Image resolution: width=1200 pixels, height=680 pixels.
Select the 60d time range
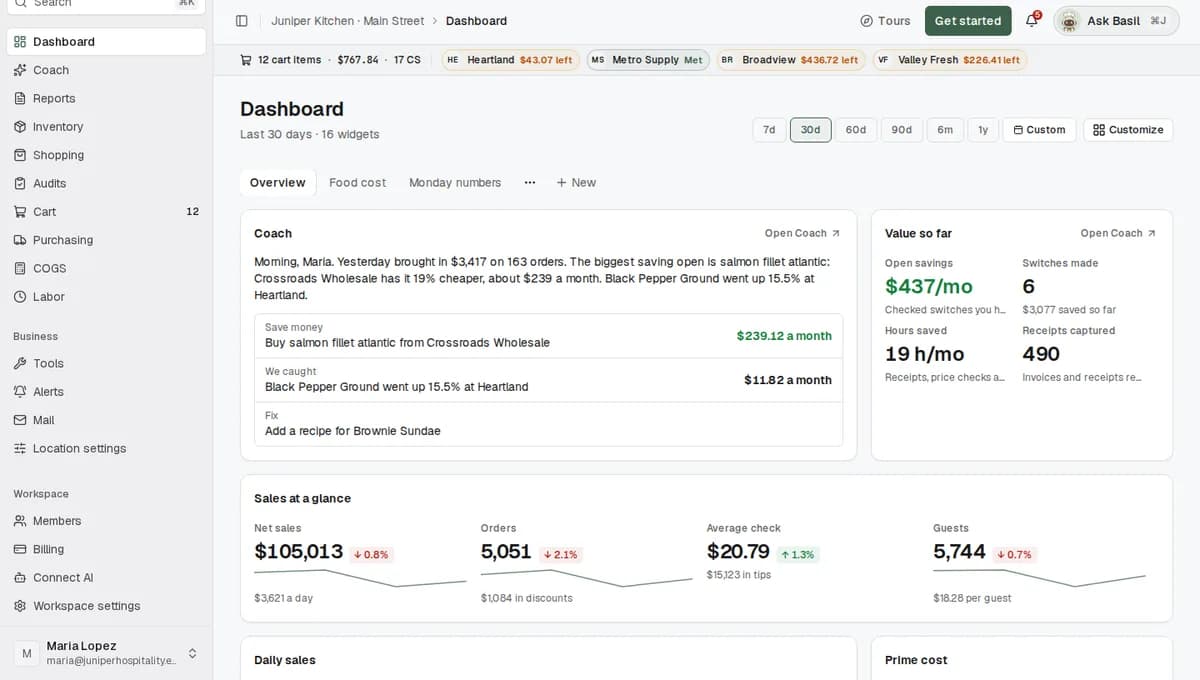[856, 130]
